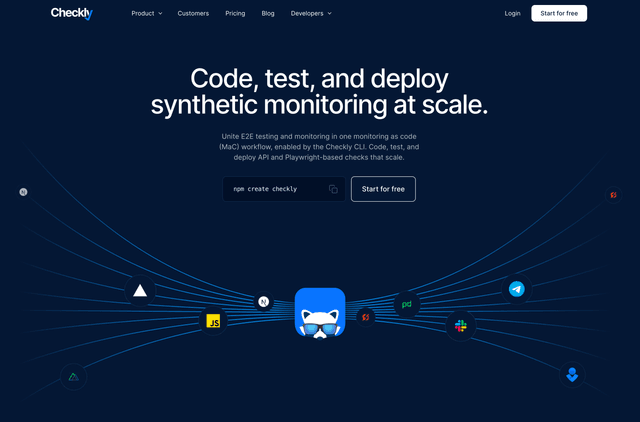
Task: Open the Blog page
Action: (268, 13)
